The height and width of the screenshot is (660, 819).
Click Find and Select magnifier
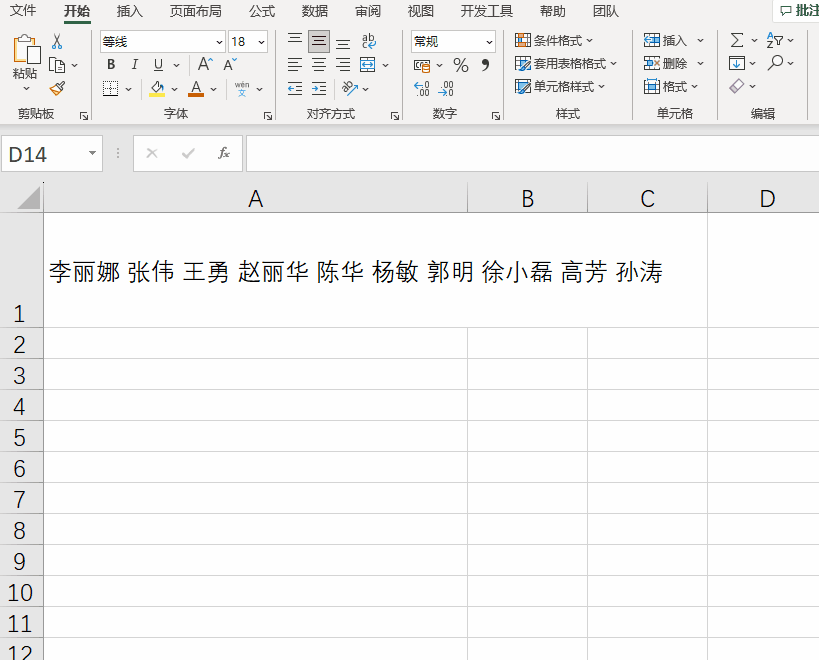coord(775,63)
